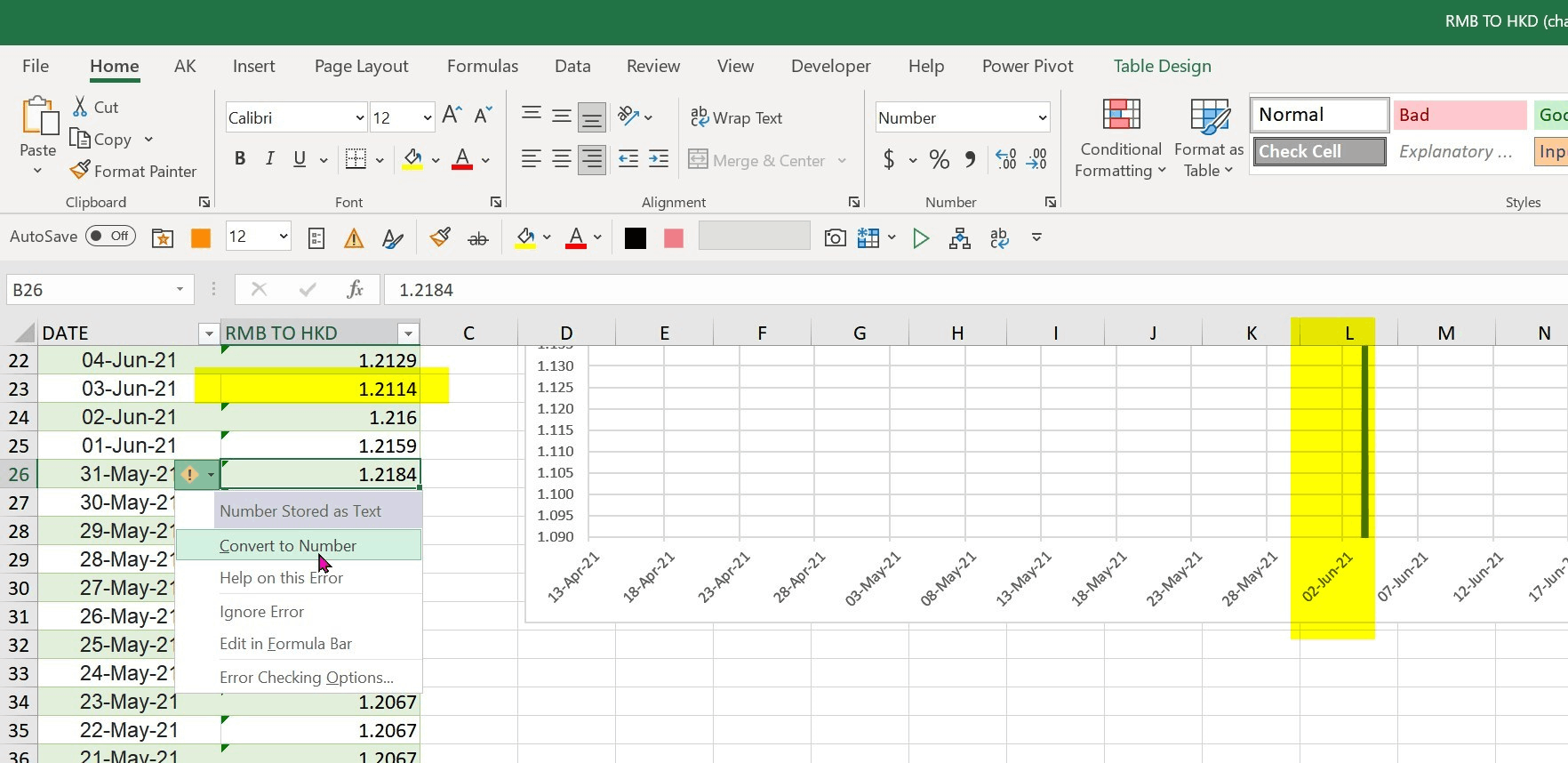This screenshot has width=1568, height=763.
Task: Apply the Bad cell style
Action: coord(1460,115)
